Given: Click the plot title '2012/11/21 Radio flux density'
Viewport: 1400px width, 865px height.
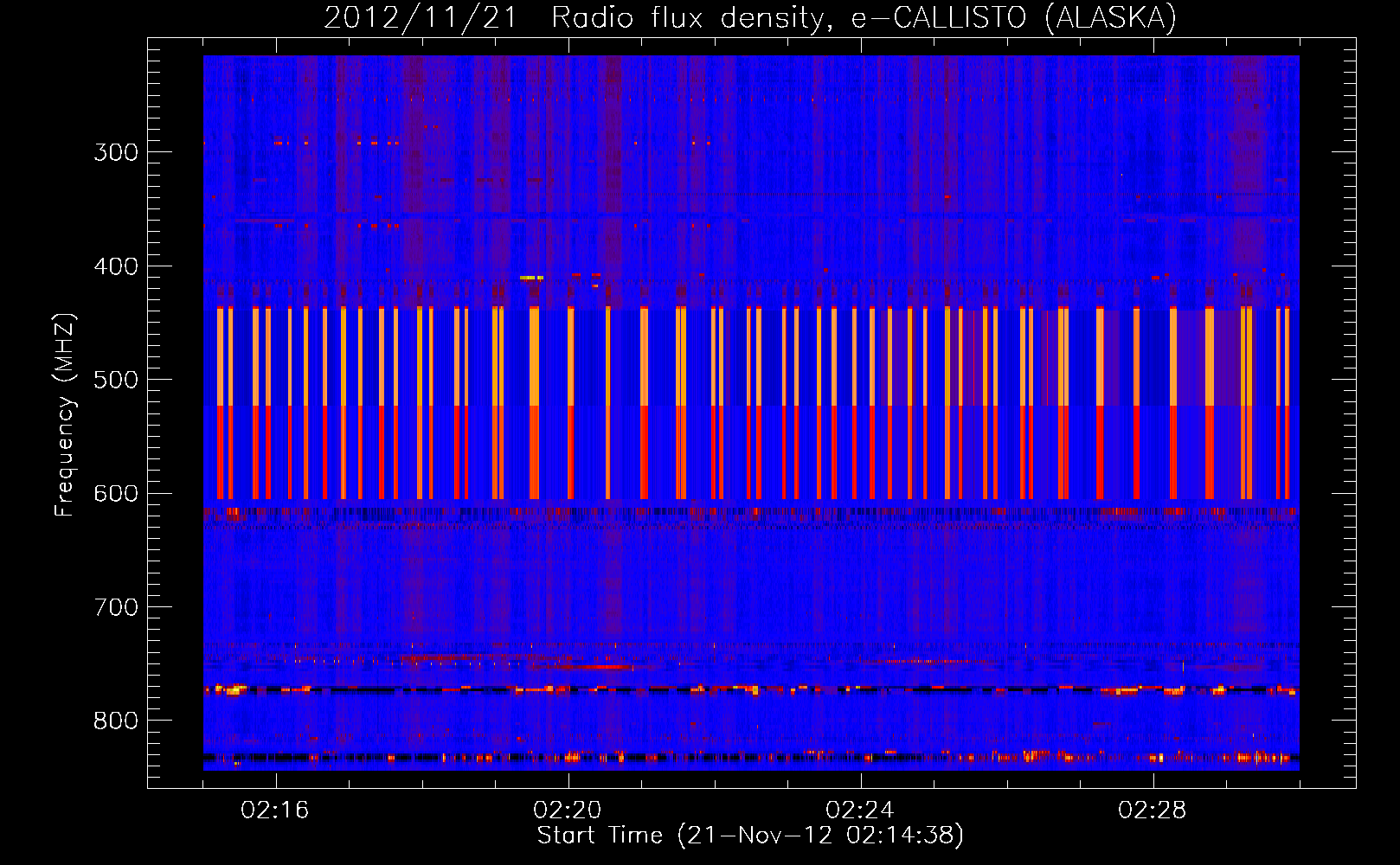Looking at the screenshot, I should pyautogui.click(x=750, y=17).
